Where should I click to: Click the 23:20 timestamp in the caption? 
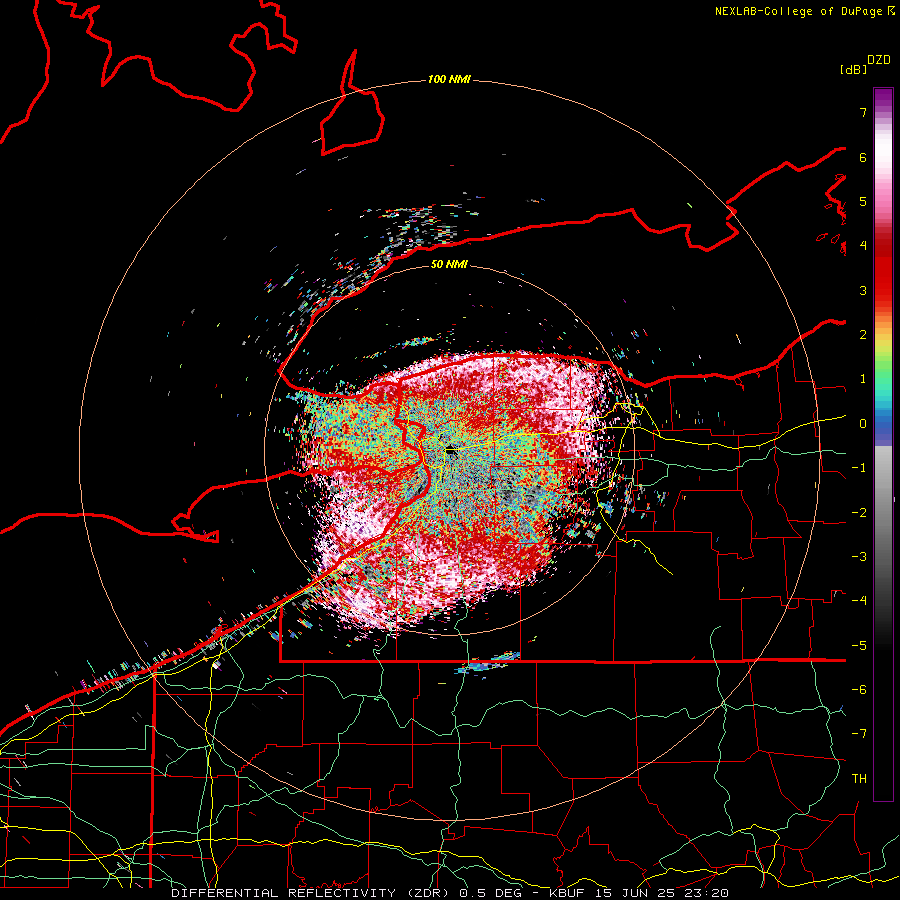(x=708, y=893)
